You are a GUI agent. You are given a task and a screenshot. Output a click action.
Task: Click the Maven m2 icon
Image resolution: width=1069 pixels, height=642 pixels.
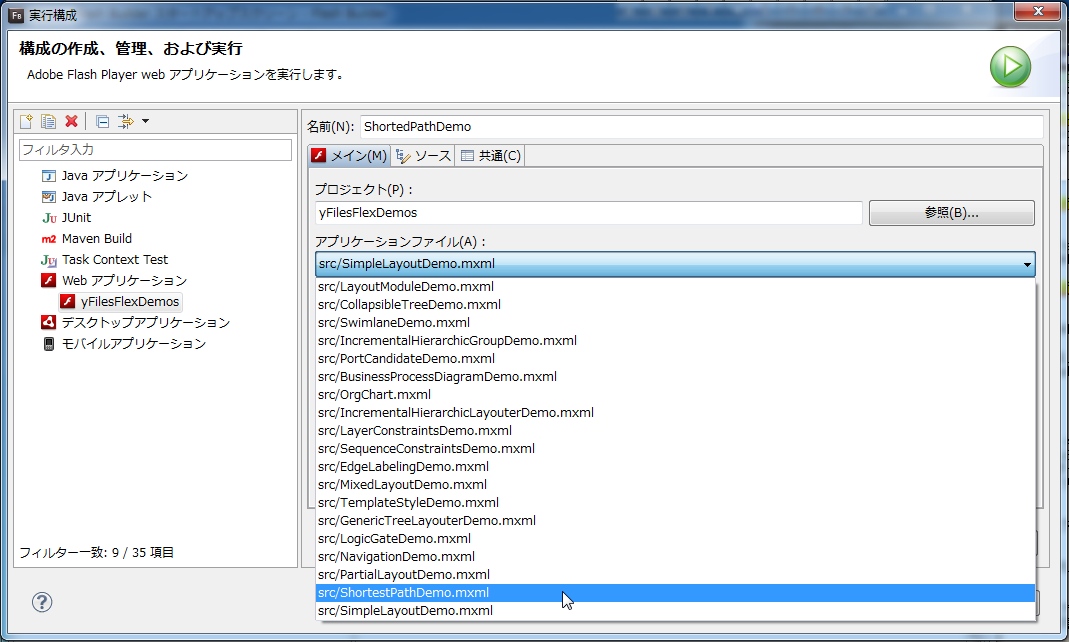click(48, 239)
